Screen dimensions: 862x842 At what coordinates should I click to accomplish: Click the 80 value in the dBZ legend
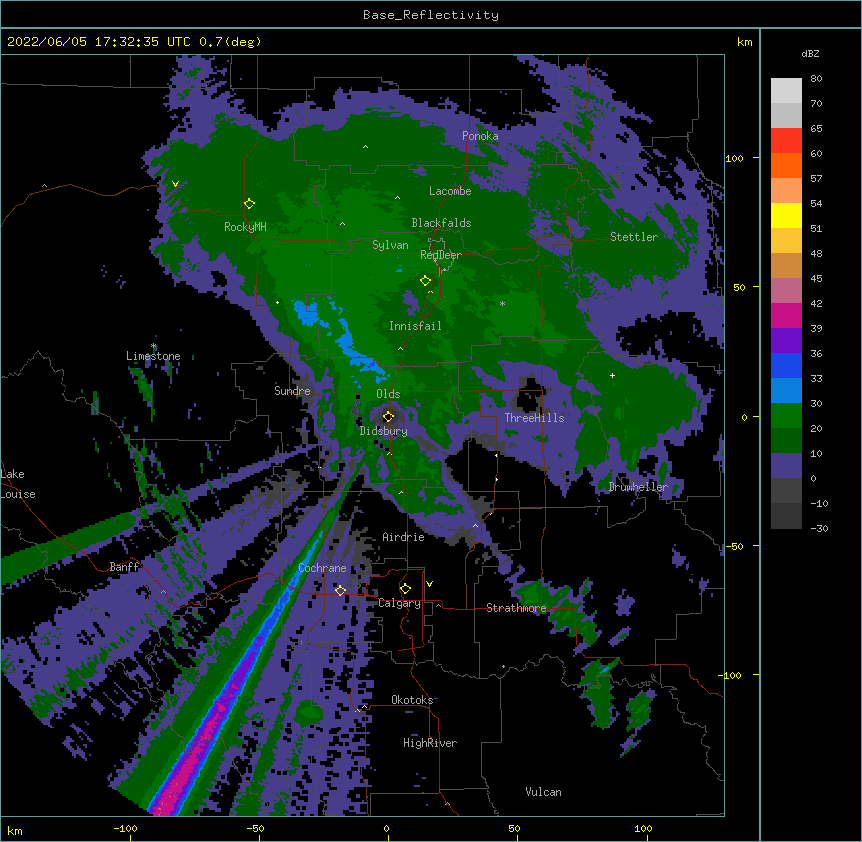point(816,79)
